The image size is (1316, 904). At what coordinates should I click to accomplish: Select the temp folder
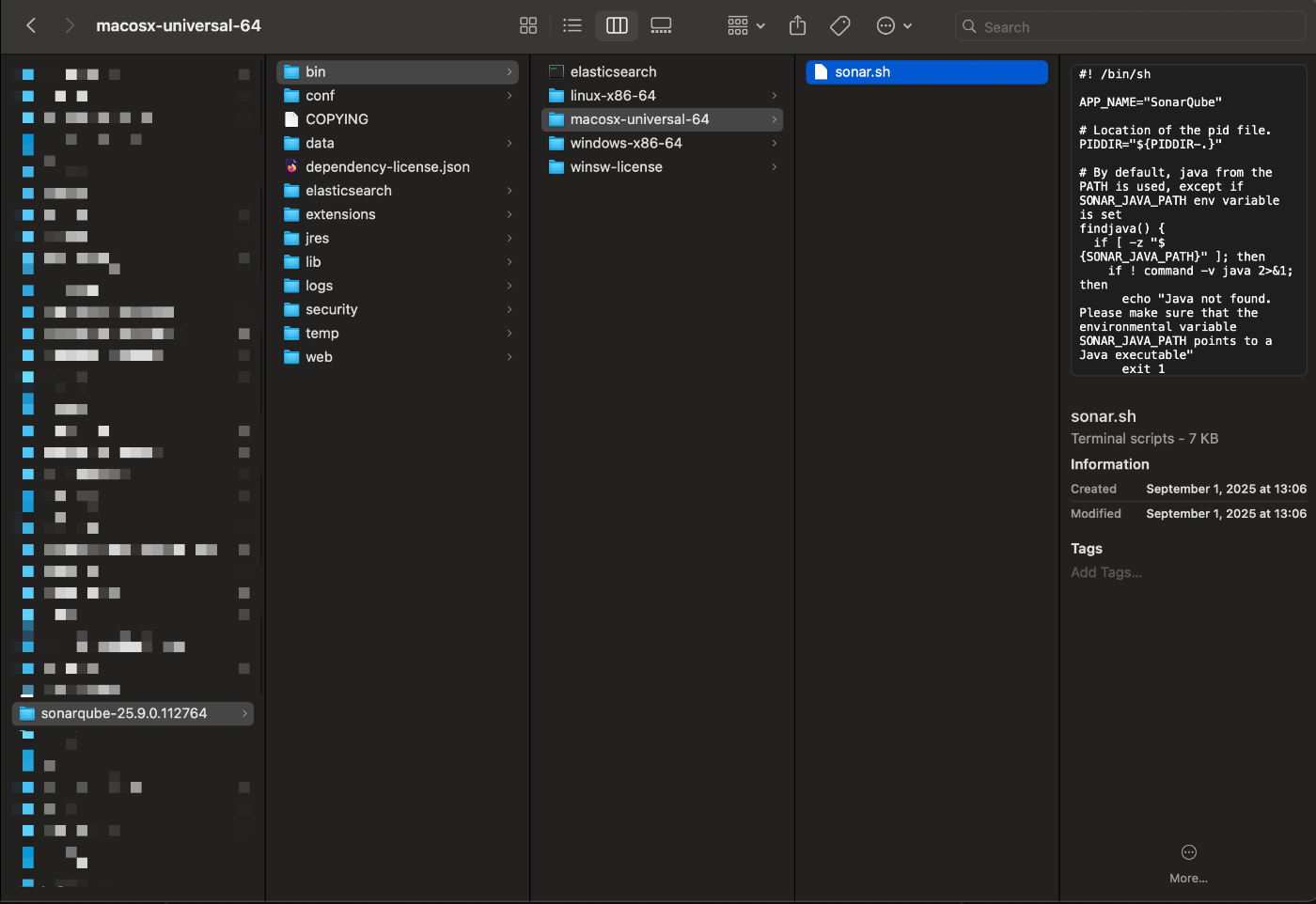(x=398, y=334)
